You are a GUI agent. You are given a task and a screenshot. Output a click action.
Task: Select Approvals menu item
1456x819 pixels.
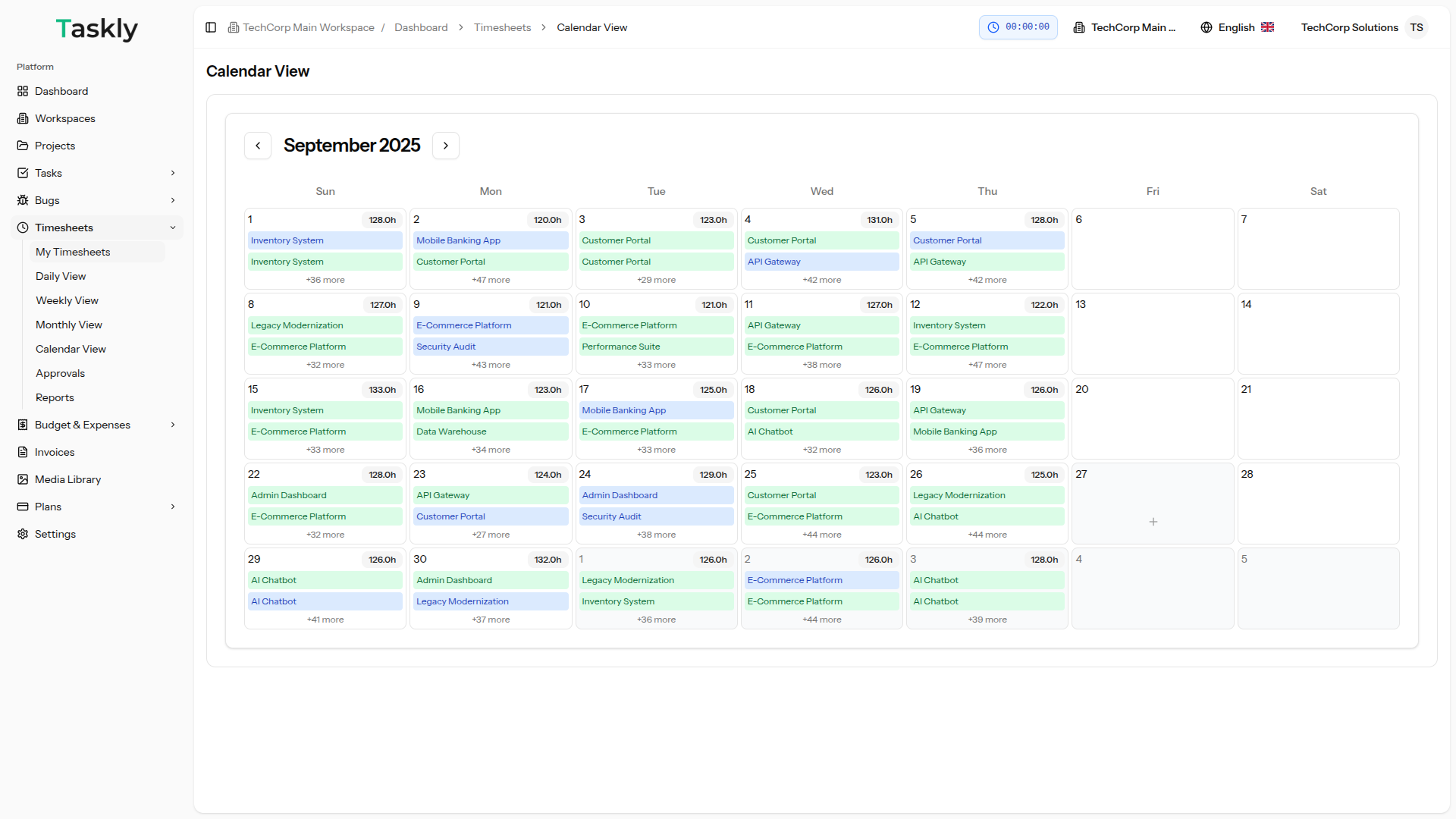tap(60, 373)
